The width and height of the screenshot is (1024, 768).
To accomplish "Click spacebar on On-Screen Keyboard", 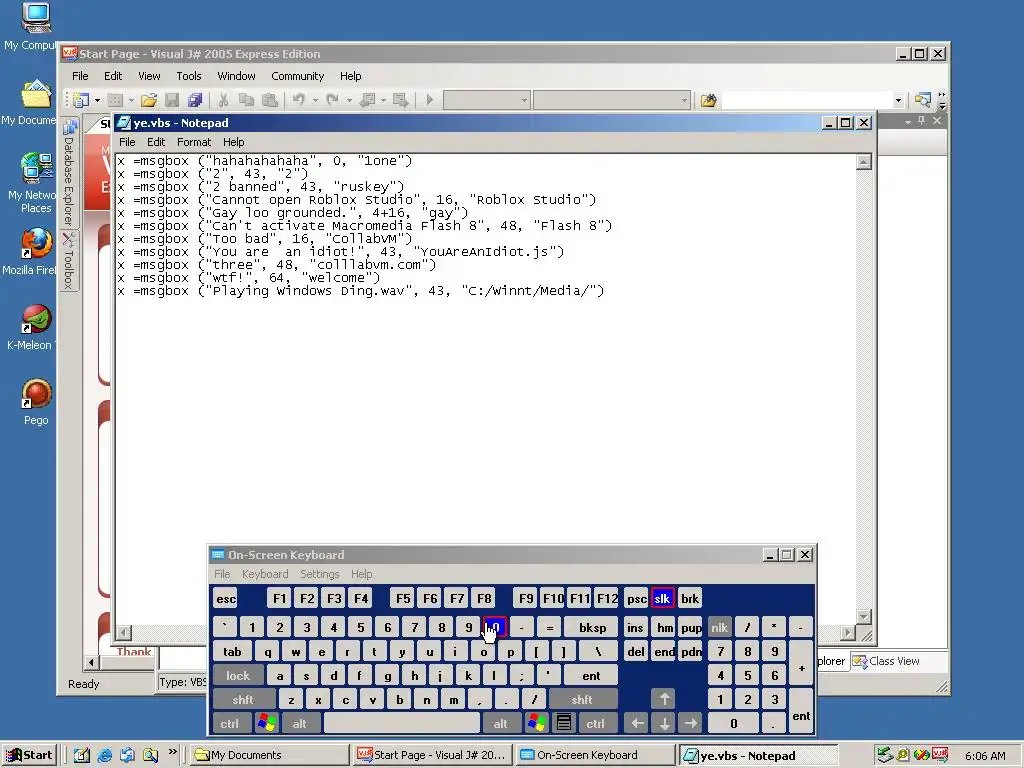I will 401,723.
